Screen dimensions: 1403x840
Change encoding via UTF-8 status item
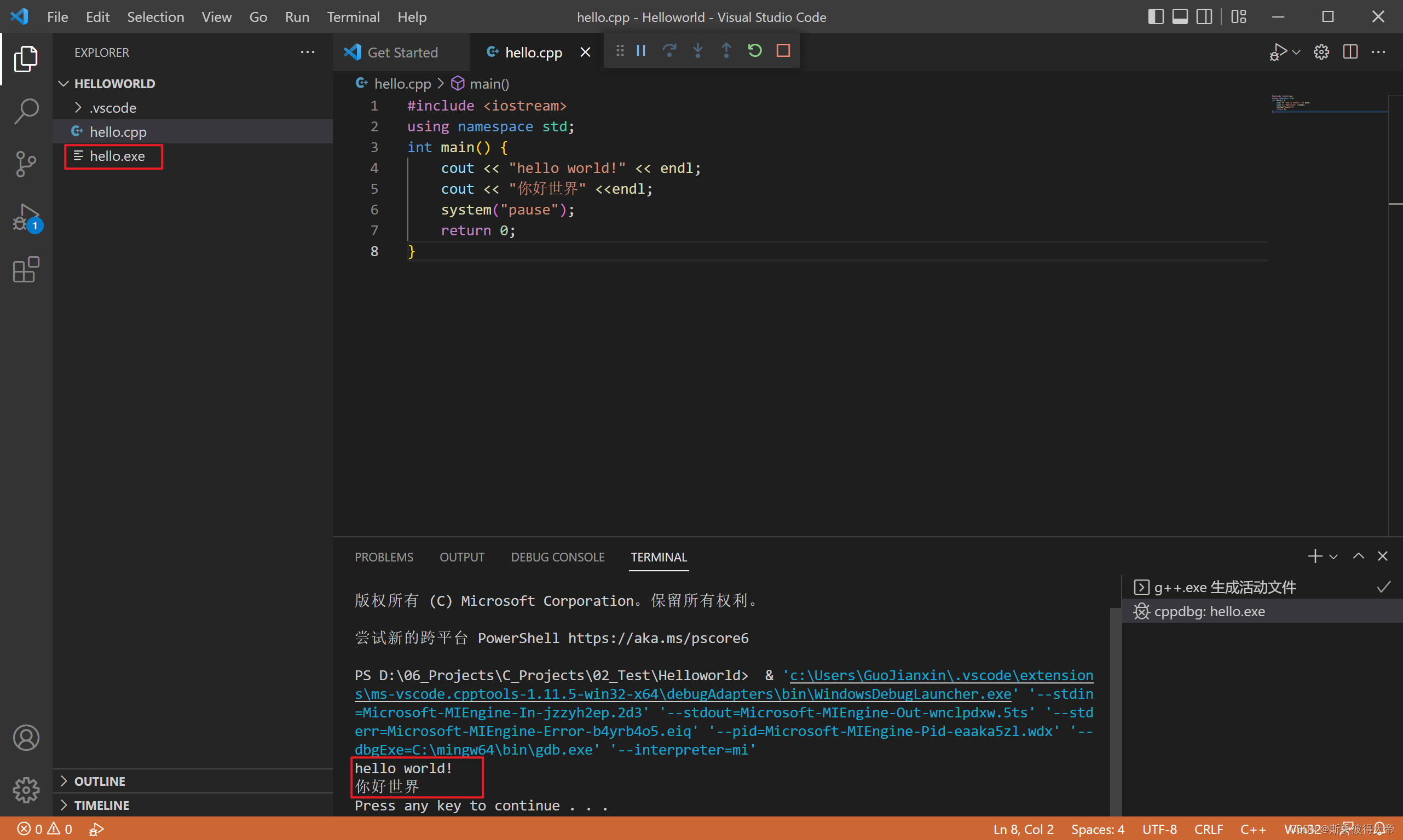pyautogui.click(x=1159, y=829)
